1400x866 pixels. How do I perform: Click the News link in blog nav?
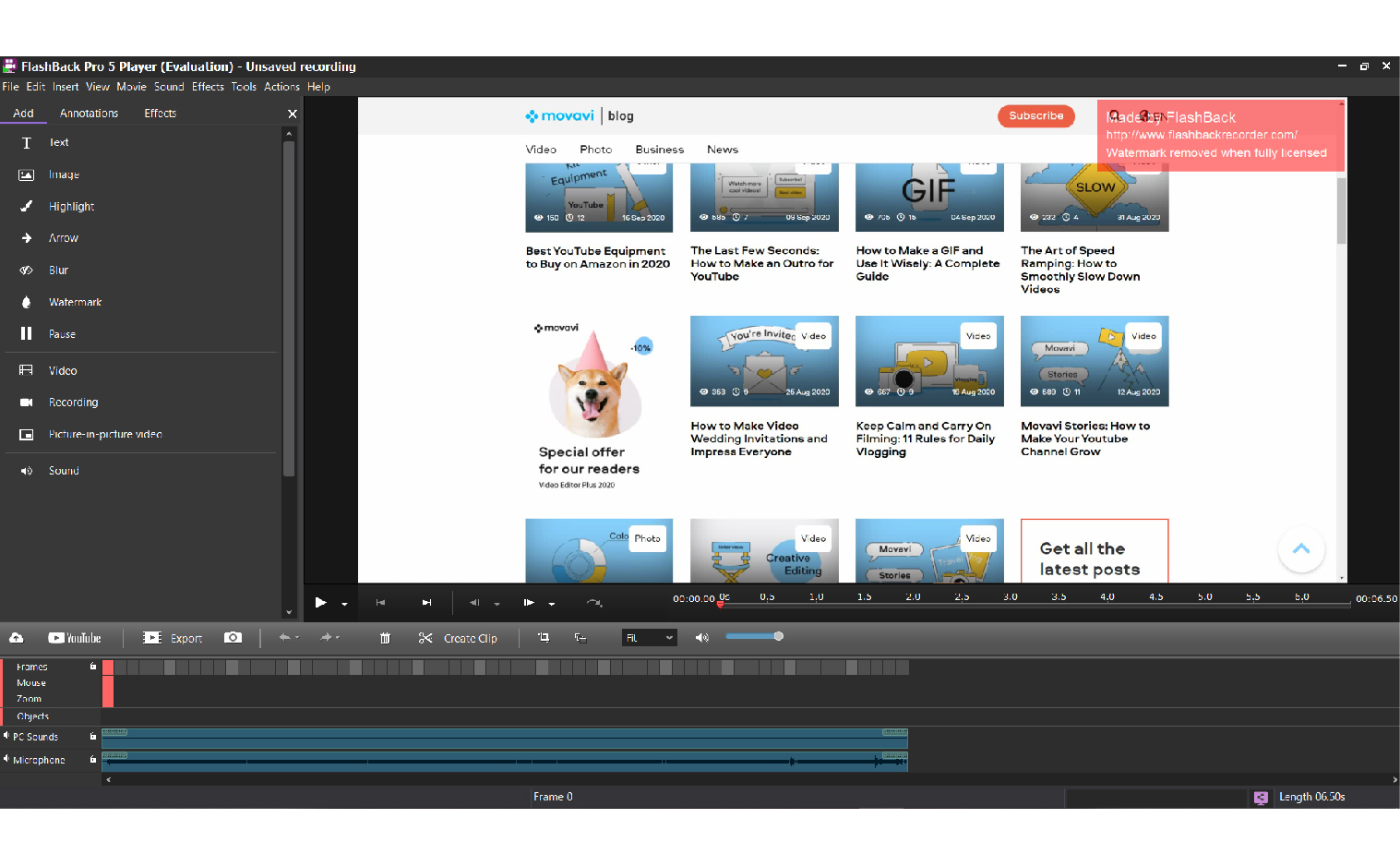click(x=723, y=150)
